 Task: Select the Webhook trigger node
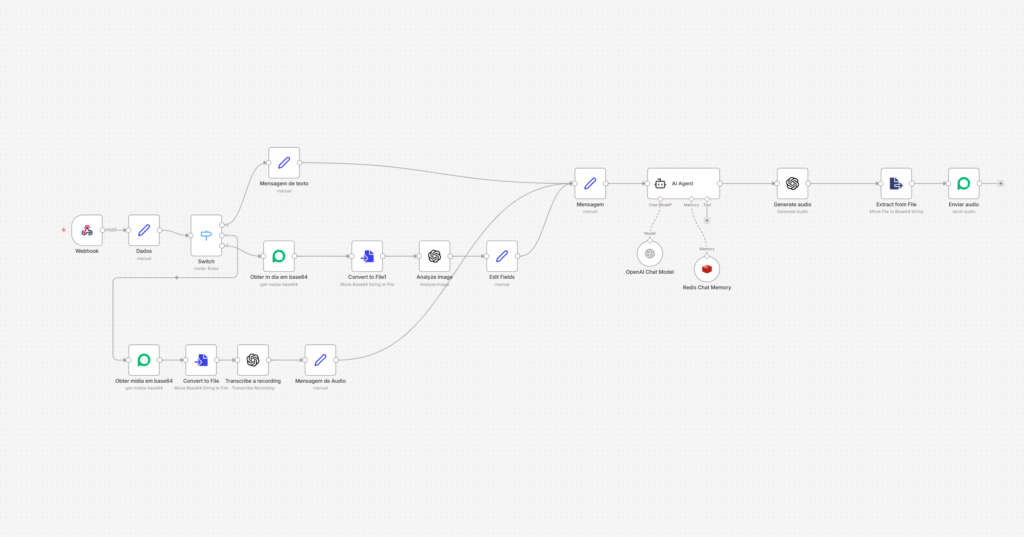point(87,230)
